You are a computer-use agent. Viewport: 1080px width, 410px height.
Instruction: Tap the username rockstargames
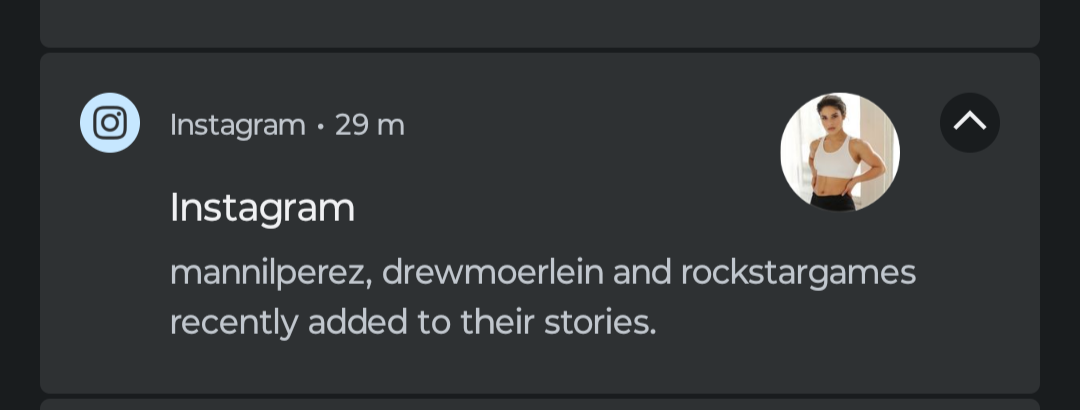coord(798,274)
